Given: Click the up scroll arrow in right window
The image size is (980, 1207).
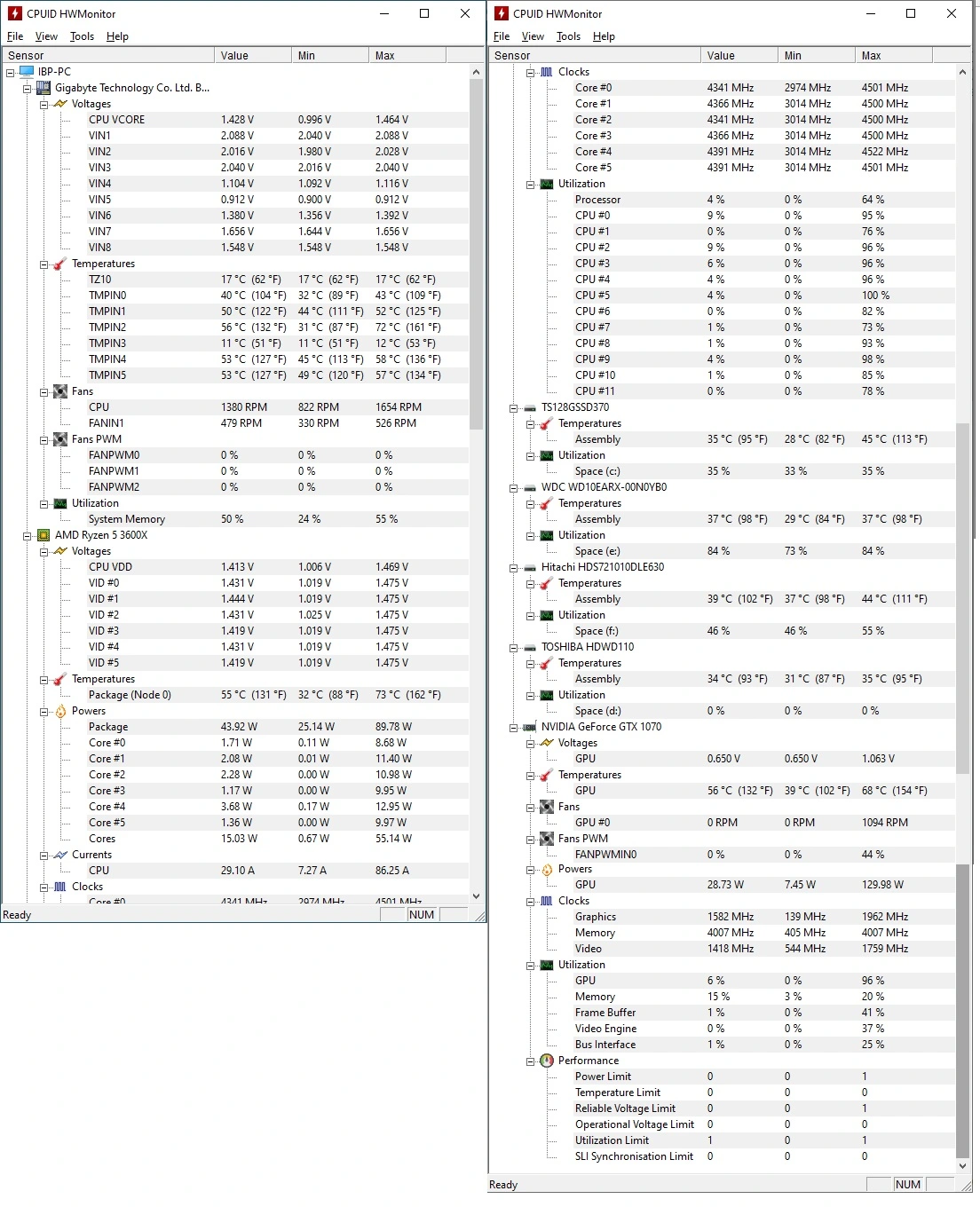Looking at the screenshot, I should (963, 72).
